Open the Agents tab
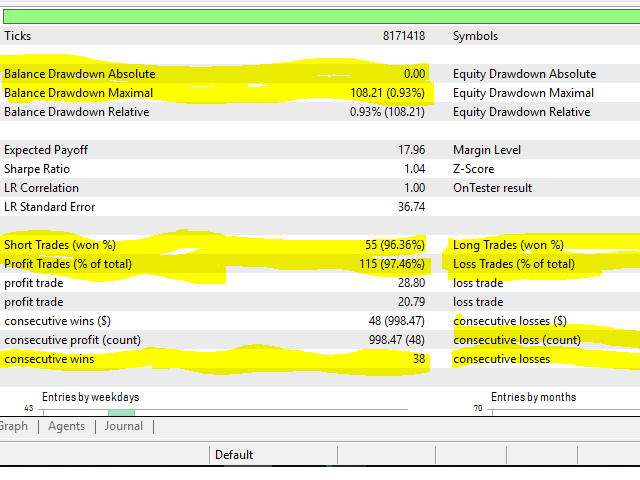Viewport: 640px width, 480px height. click(67, 426)
